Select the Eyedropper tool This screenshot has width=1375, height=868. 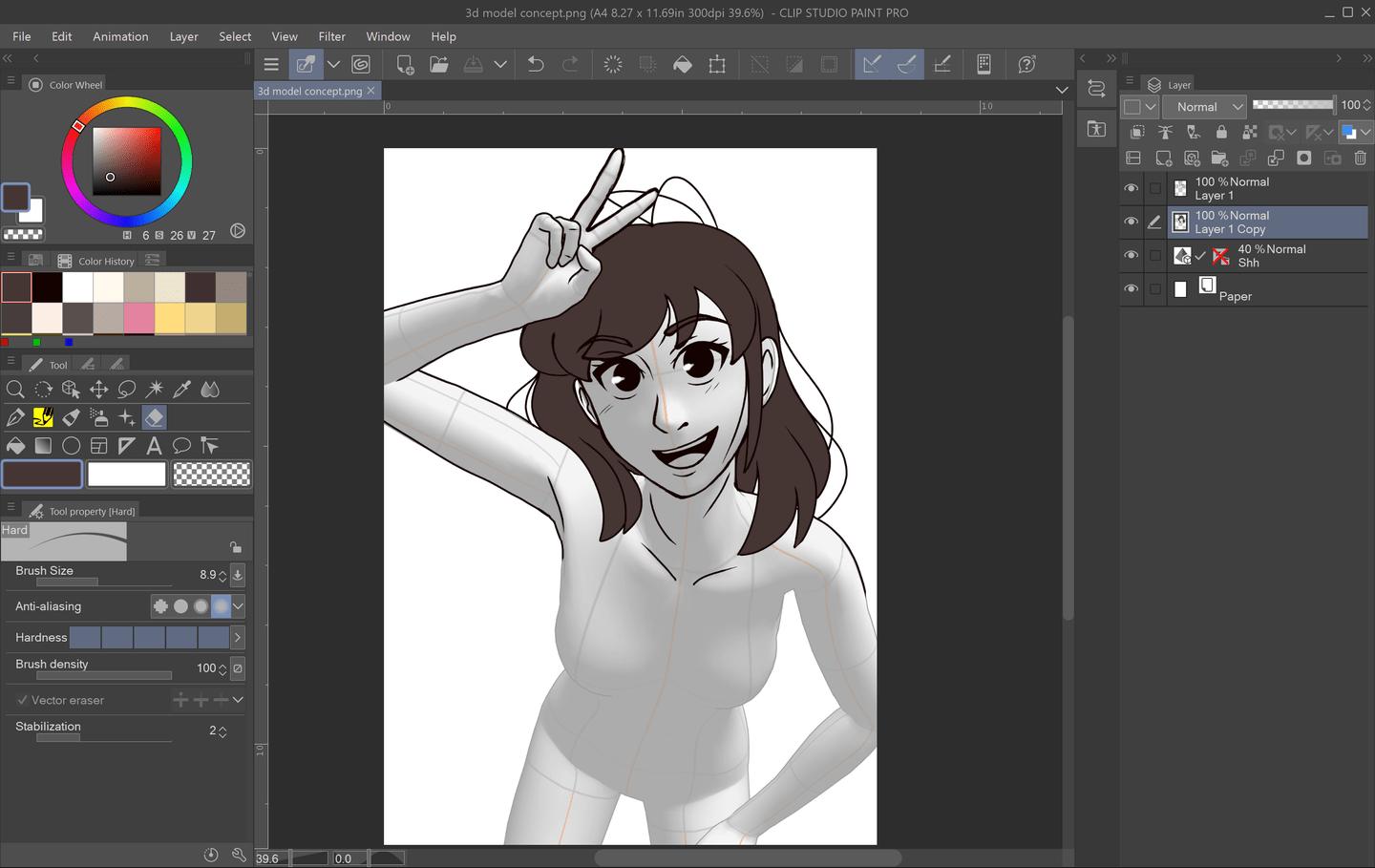pos(181,389)
